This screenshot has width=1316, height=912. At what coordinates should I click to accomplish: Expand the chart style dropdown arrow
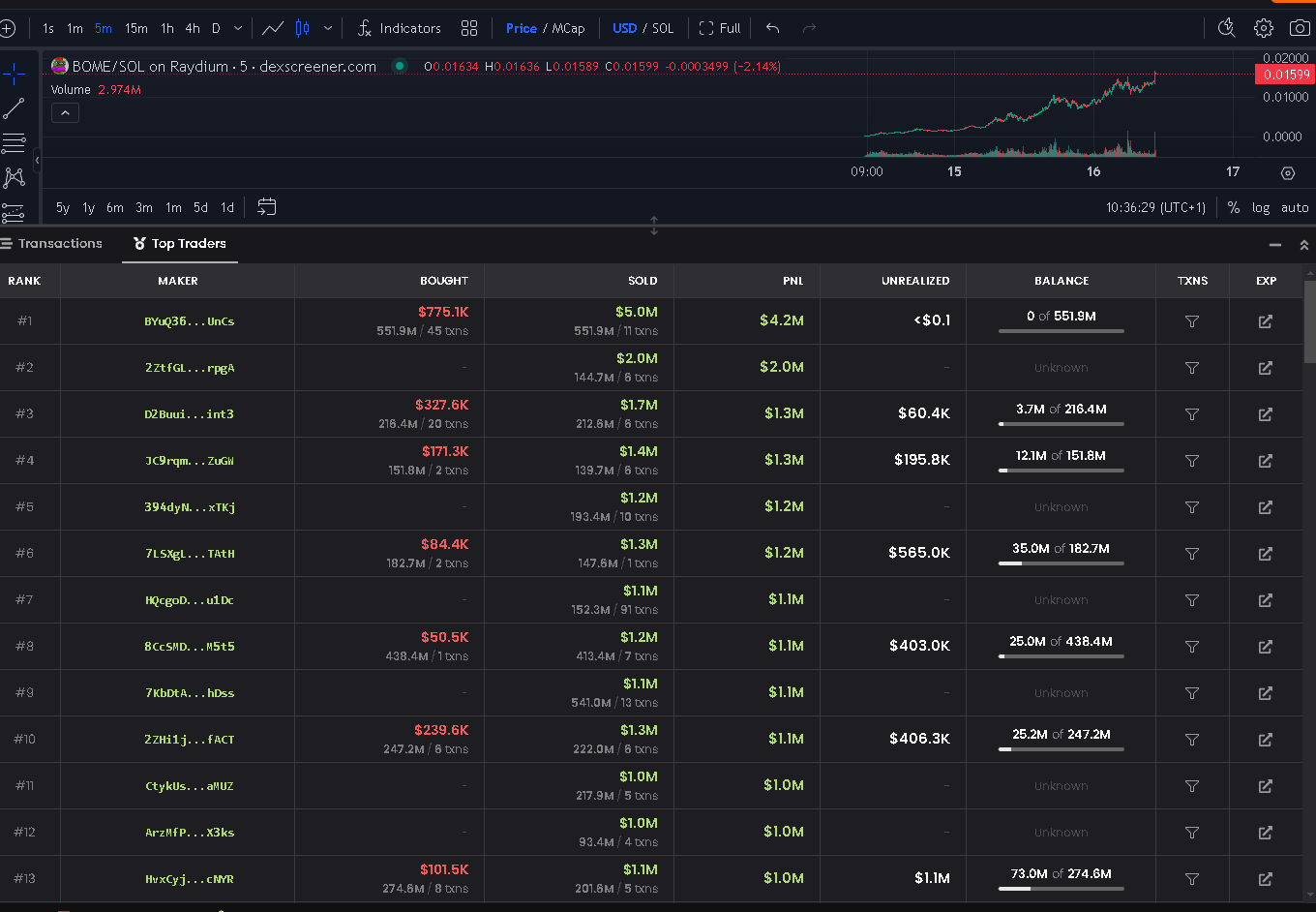[328, 28]
